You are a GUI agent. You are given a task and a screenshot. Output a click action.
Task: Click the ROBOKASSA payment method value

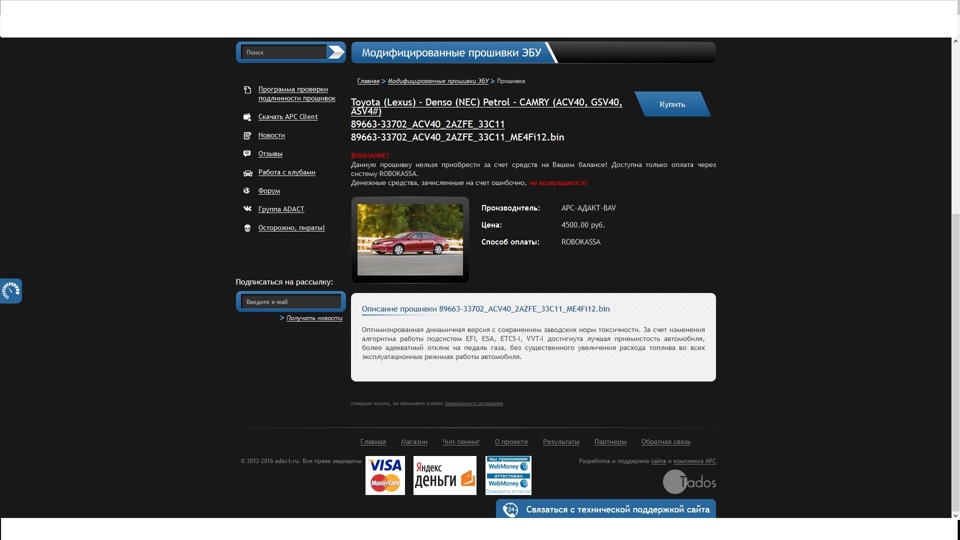point(580,242)
